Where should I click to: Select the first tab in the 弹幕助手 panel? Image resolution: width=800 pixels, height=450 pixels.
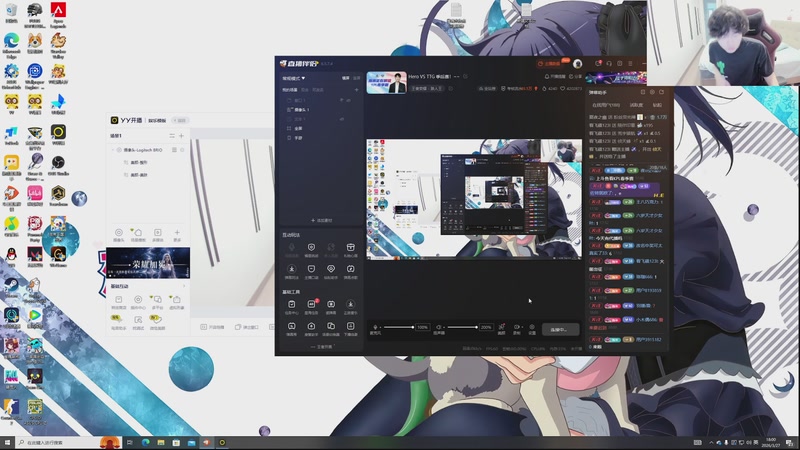[x=606, y=105]
